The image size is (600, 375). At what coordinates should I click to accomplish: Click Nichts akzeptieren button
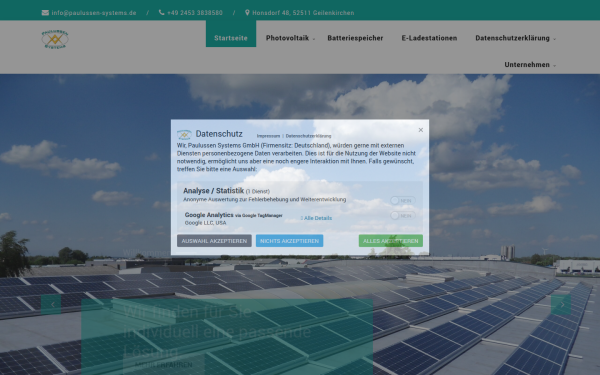pyautogui.click(x=289, y=241)
